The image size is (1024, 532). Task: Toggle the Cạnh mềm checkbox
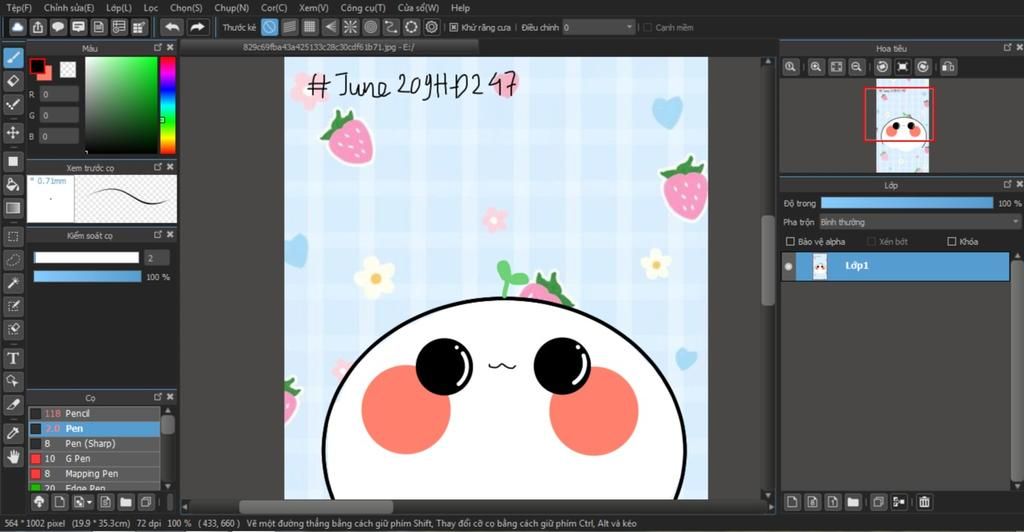tap(648, 27)
